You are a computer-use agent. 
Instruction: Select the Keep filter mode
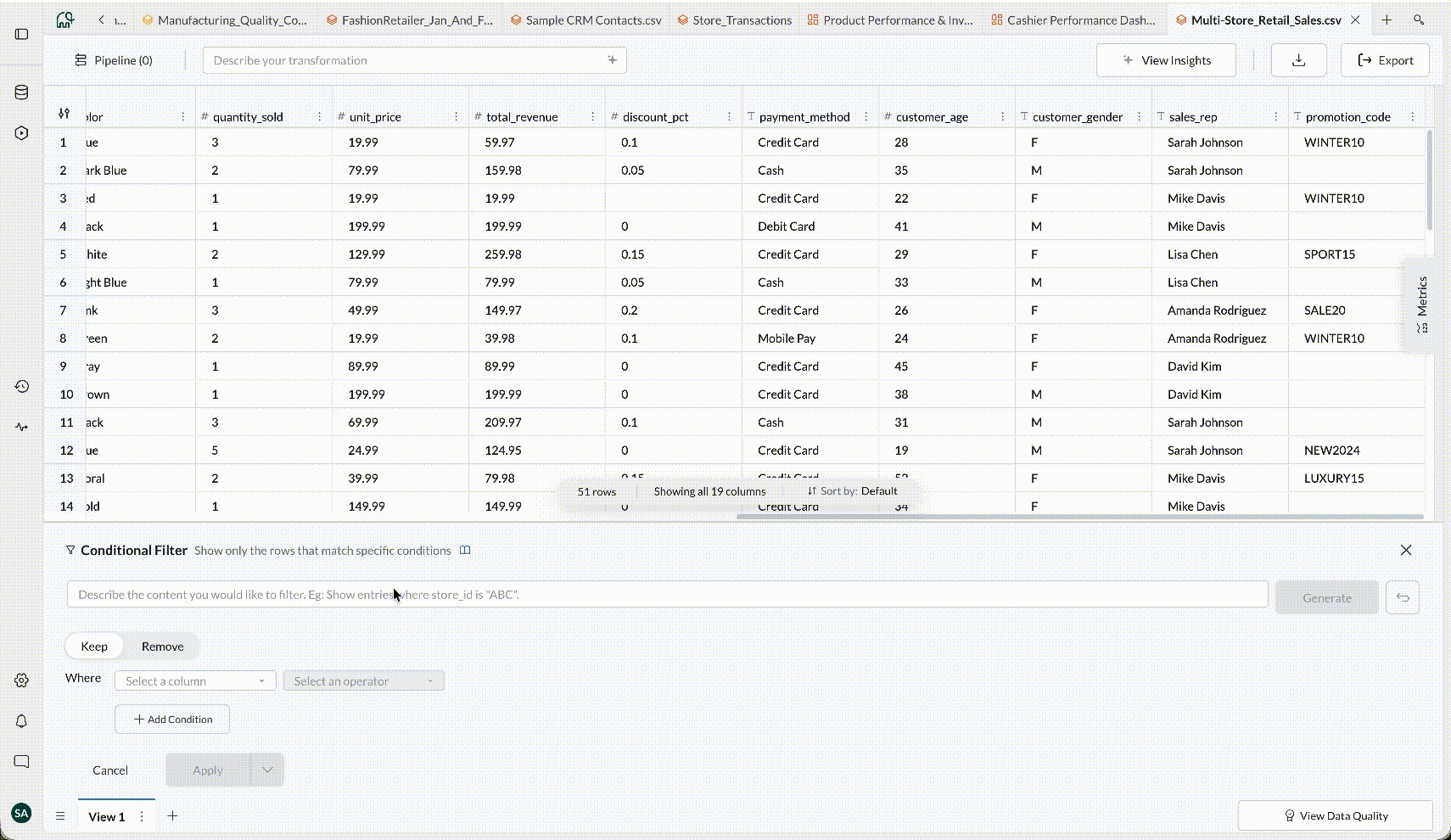(x=94, y=647)
